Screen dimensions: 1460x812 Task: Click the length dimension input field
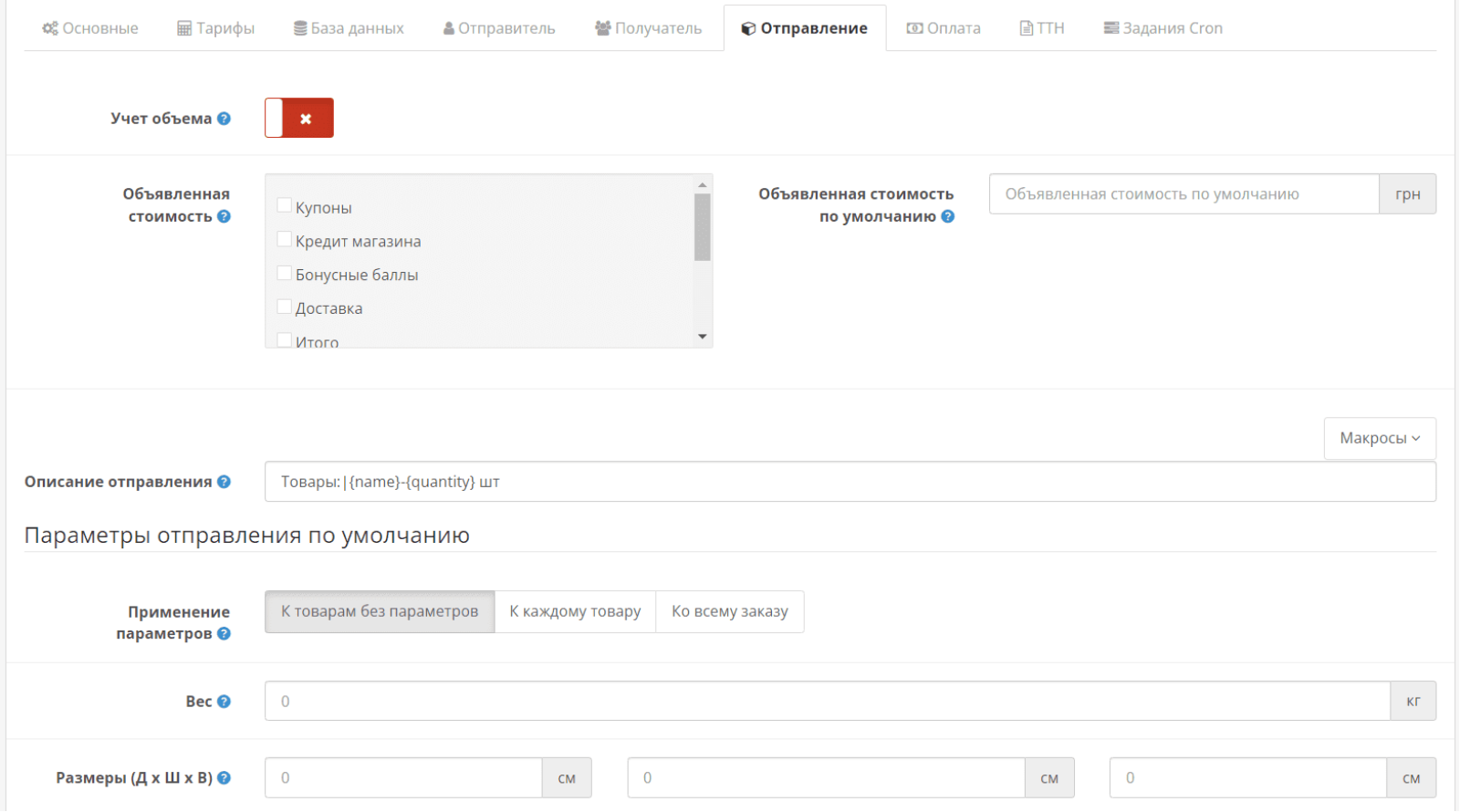coord(403,778)
